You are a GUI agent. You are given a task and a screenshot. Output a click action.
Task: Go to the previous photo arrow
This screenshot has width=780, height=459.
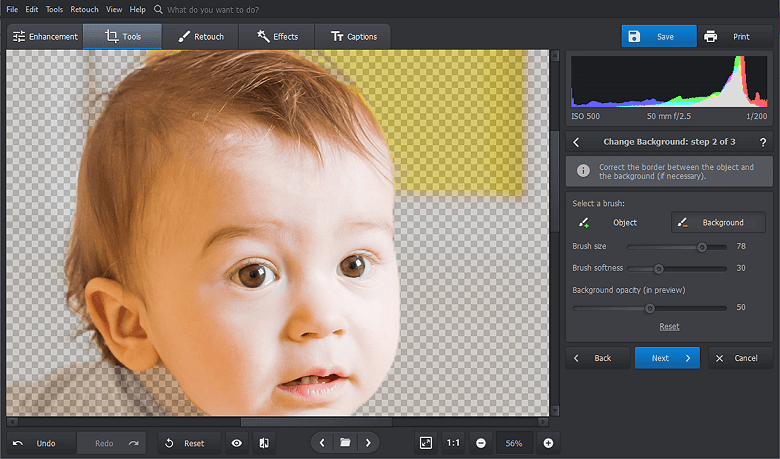coord(322,443)
